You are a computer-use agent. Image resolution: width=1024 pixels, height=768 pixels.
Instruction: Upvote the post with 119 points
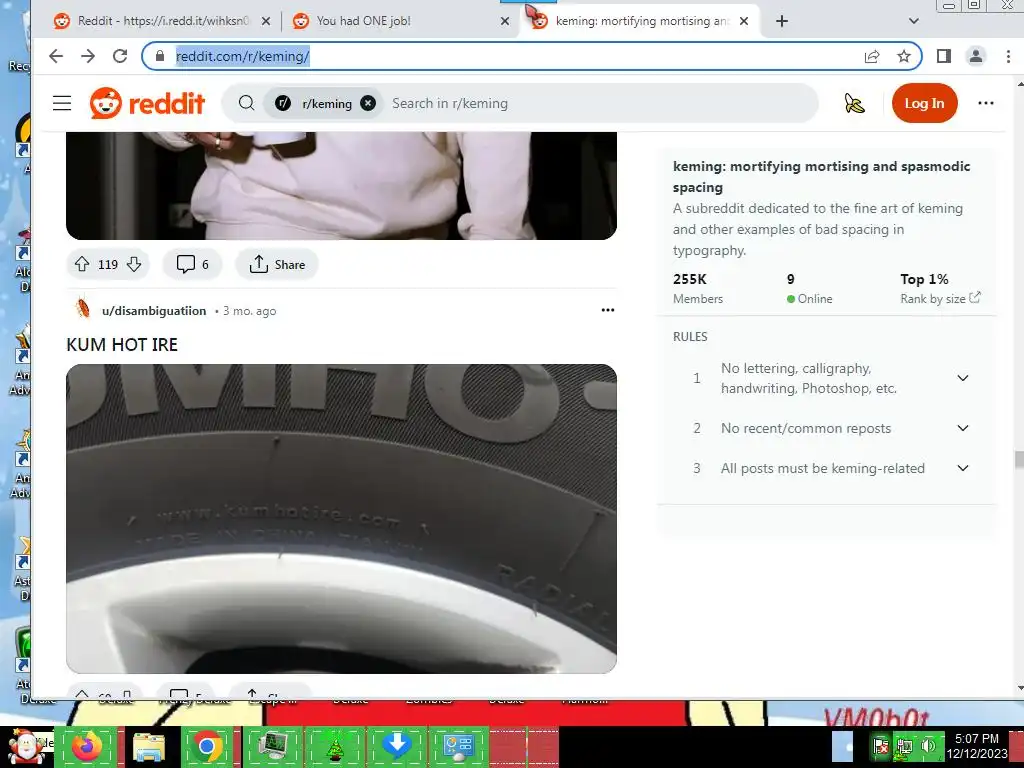(82, 264)
